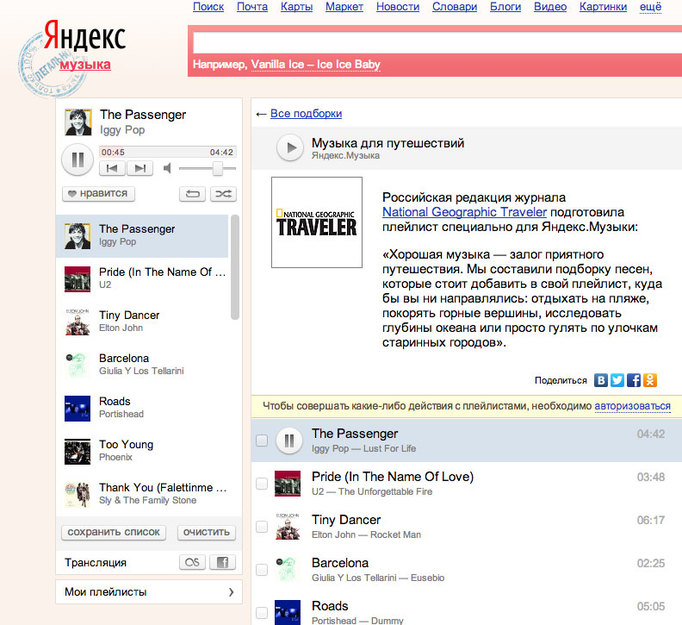
Task: Click 'очистить' button
Action: [x=207, y=532]
